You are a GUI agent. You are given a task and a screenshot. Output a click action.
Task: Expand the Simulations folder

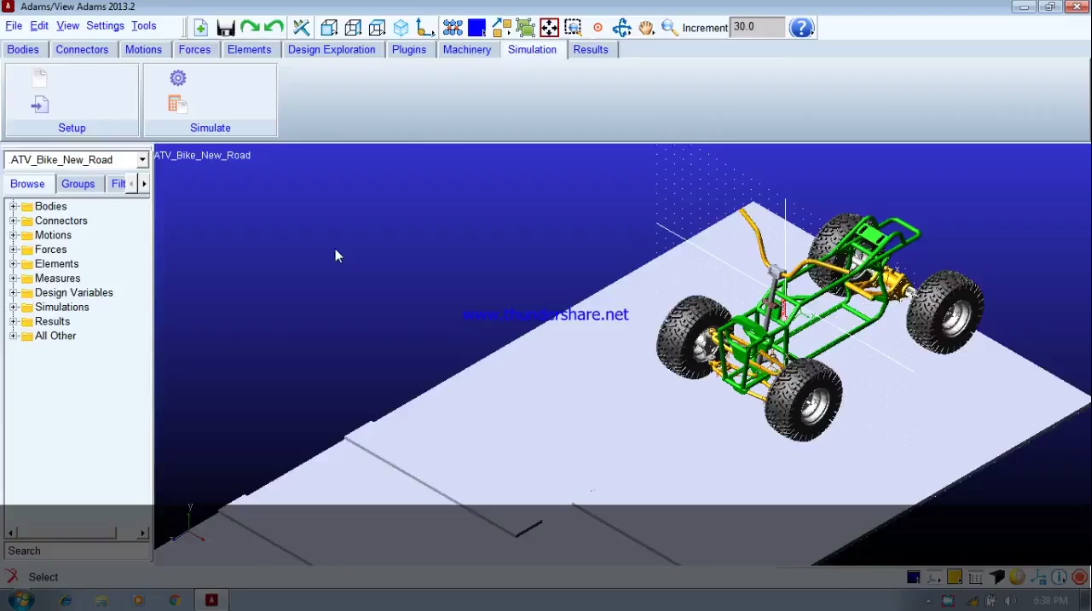13,307
